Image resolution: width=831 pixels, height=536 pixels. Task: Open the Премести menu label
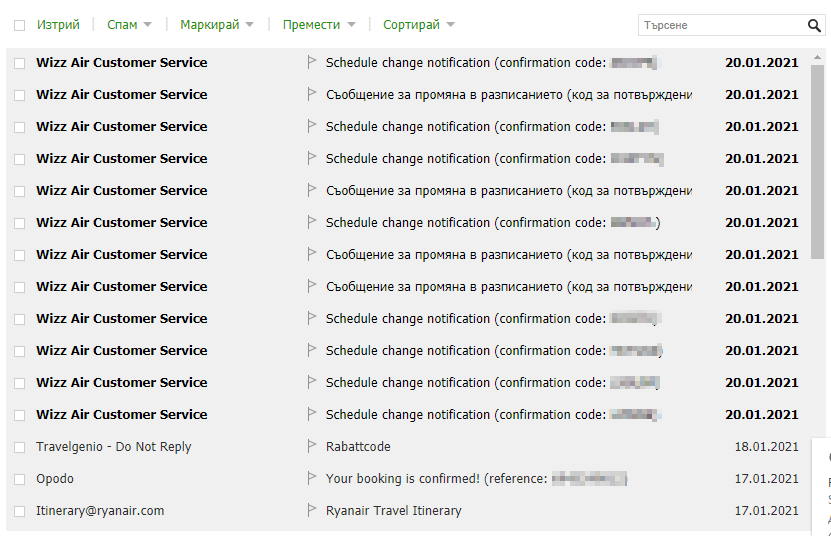tap(311, 25)
